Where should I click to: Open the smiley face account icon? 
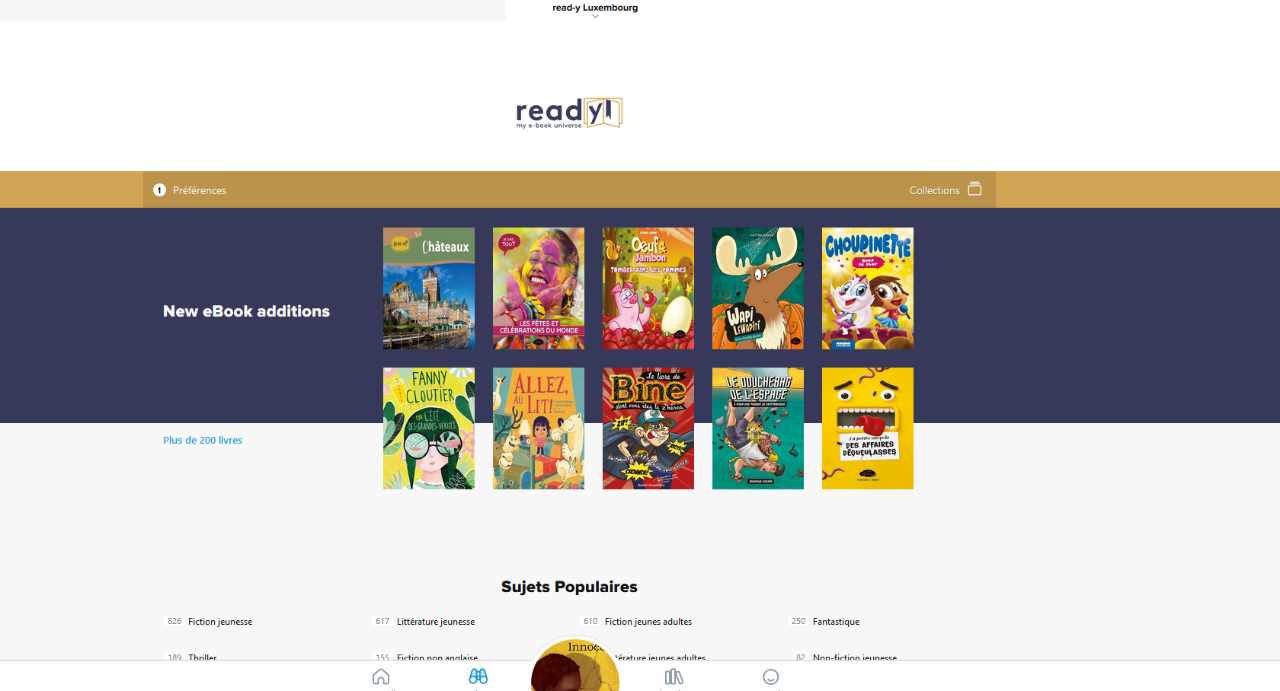tap(771, 677)
